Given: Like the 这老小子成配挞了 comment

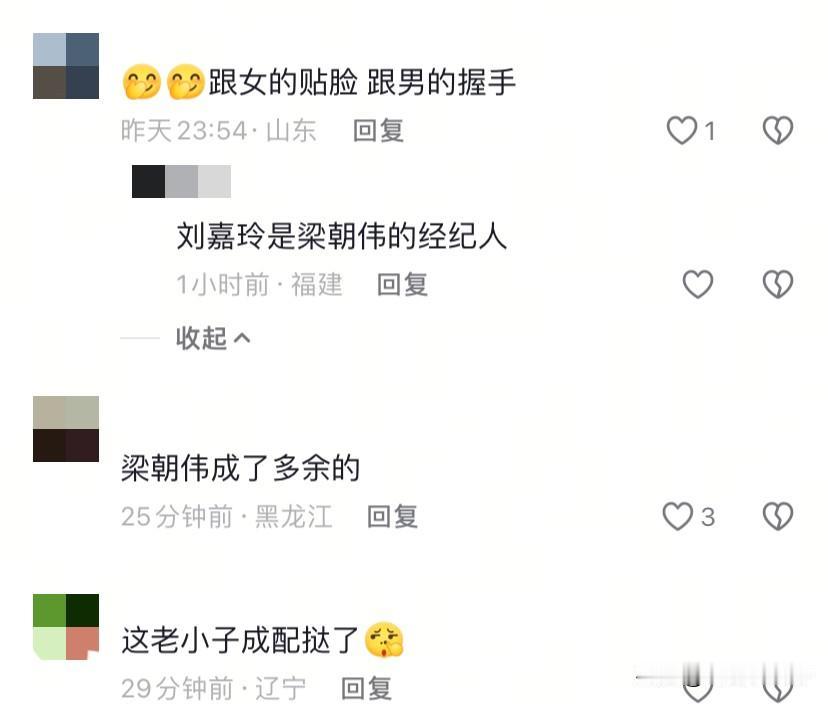Looking at the screenshot, I should (698, 688).
